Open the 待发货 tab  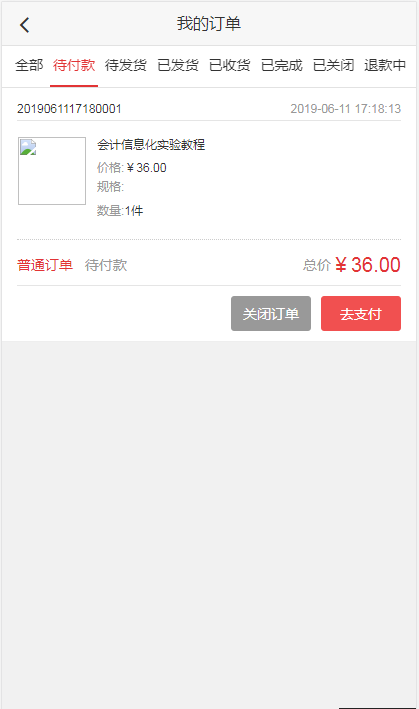126,66
